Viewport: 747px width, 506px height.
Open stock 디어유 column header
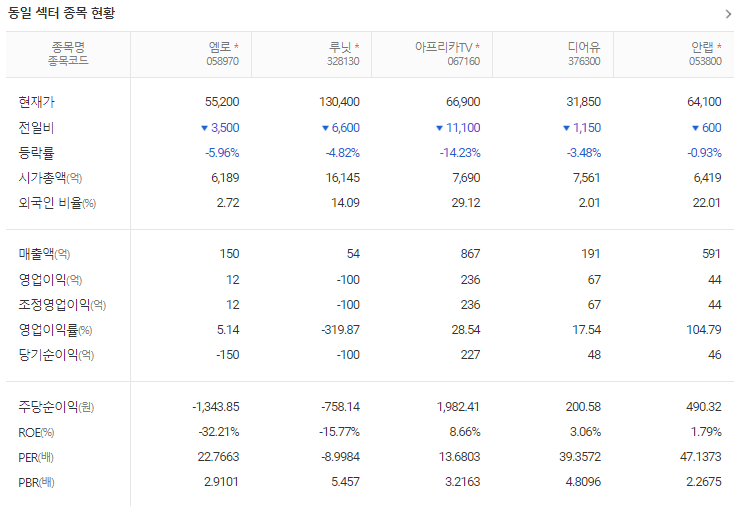click(x=584, y=47)
